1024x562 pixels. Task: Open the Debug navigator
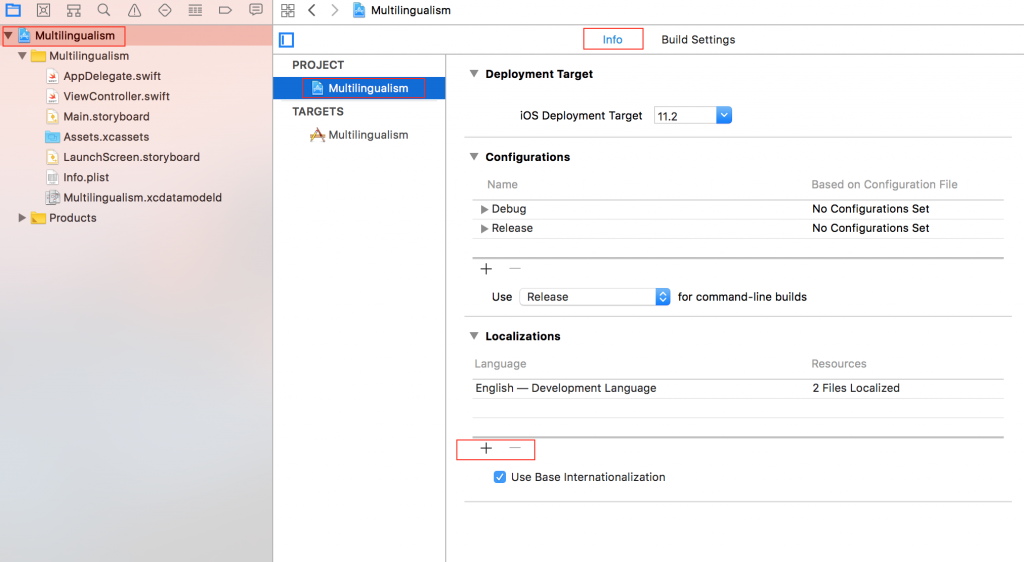(x=195, y=10)
